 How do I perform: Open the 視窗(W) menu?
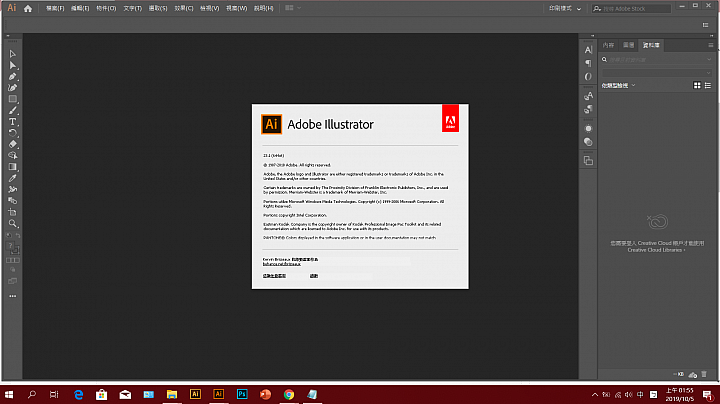(x=236, y=8)
